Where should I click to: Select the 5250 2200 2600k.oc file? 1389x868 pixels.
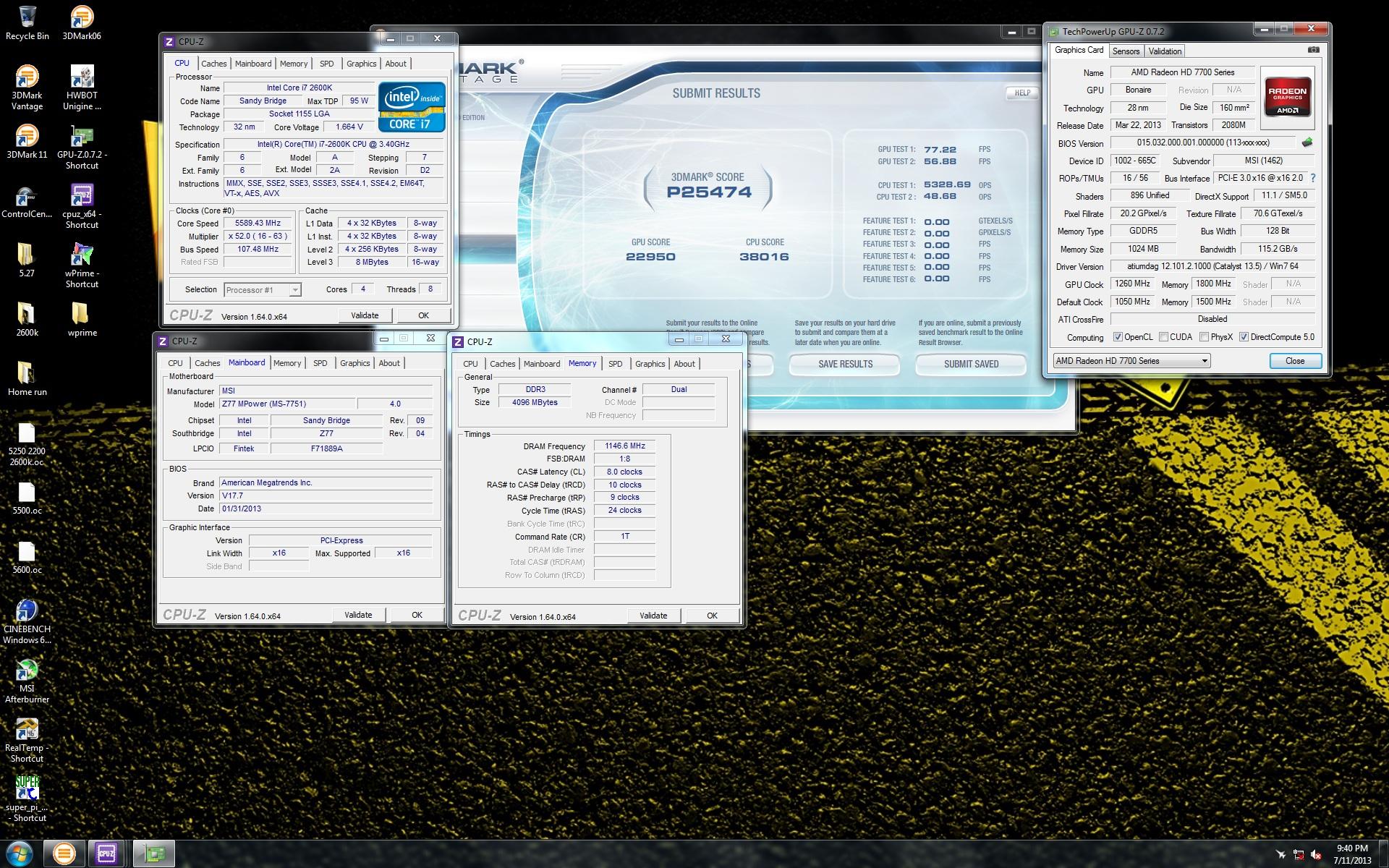coord(27,444)
